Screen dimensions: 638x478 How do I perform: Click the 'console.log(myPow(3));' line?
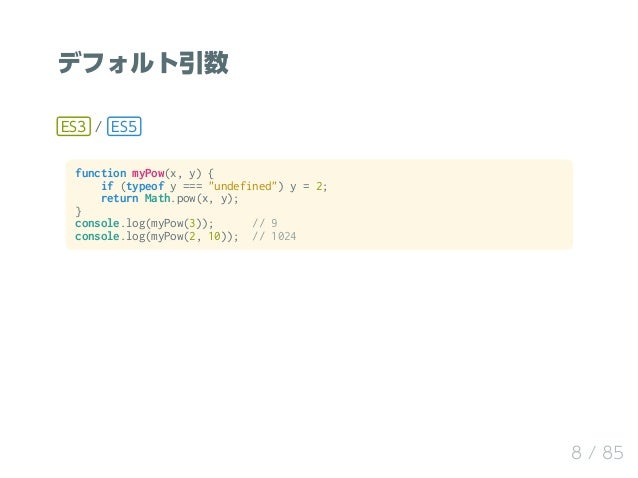144,223
